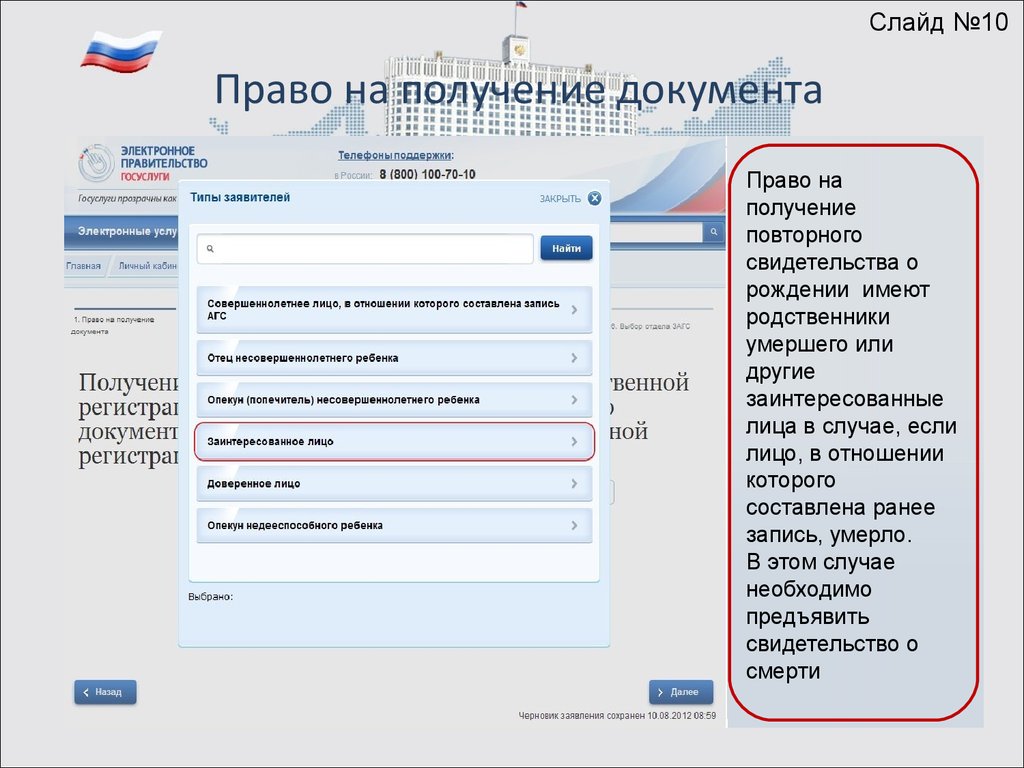Click chevron arrow on Заинтересованное лицо row
The height and width of the screenshot is (768, 1024).
tap(574, 441)
